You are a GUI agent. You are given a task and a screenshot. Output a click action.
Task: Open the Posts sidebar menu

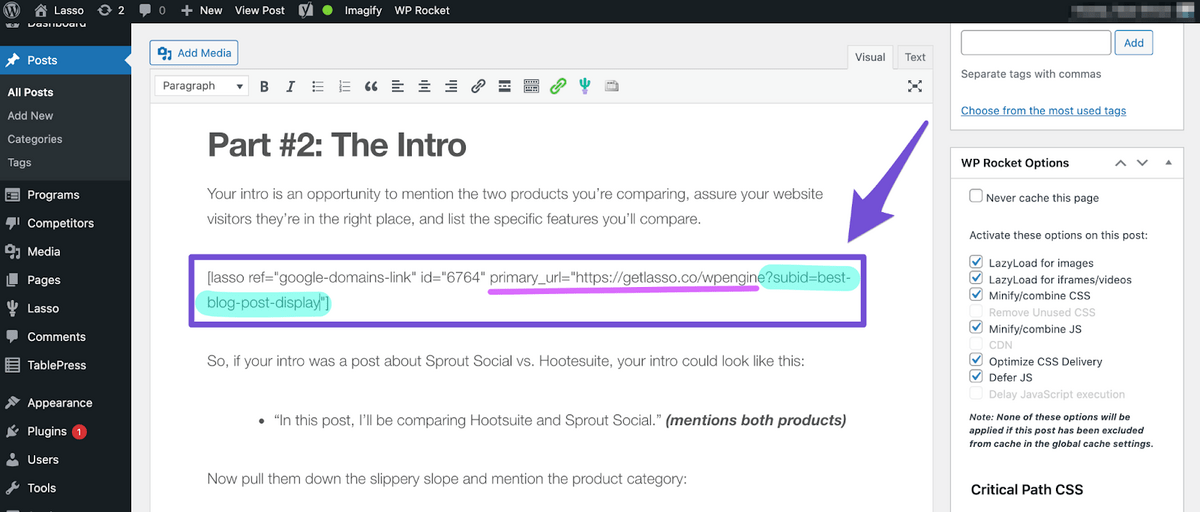(65, 60)
